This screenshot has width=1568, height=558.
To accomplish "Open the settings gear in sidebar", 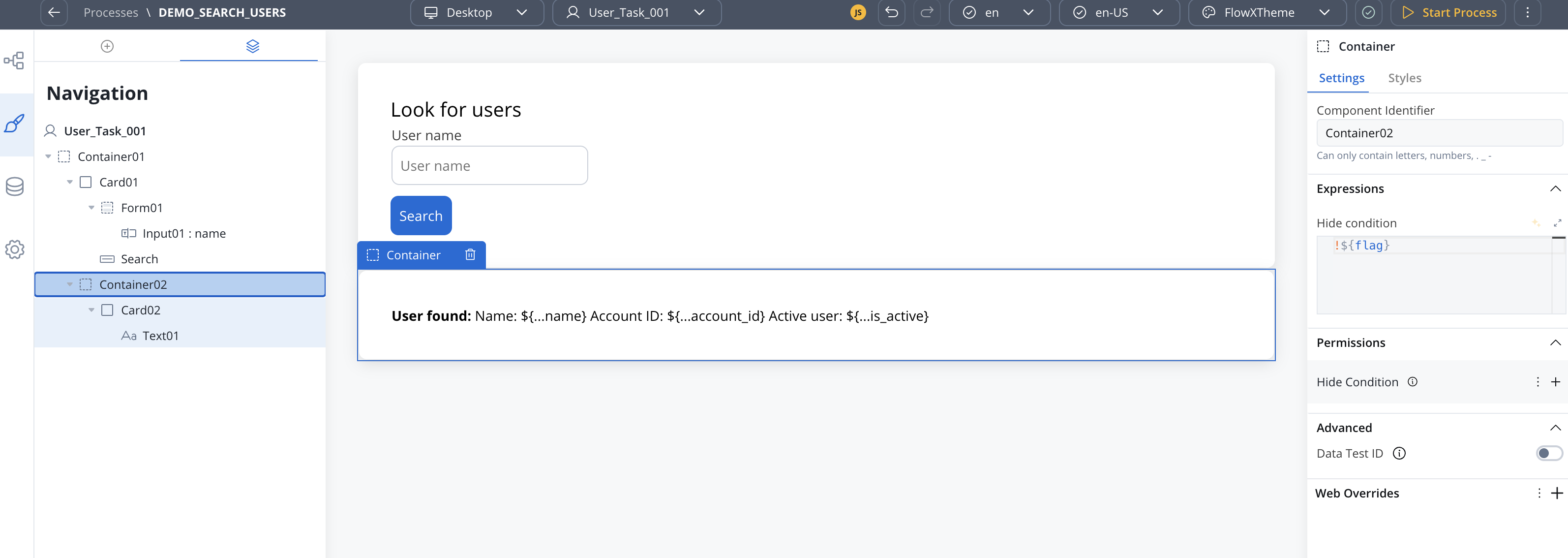I will point(15,249).
